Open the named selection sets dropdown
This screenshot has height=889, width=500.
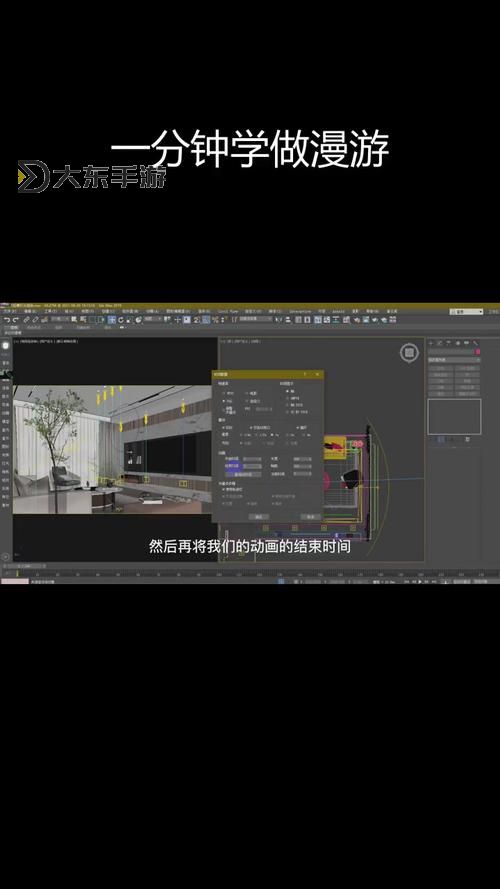pyautogui.click(x=256, y=319)
